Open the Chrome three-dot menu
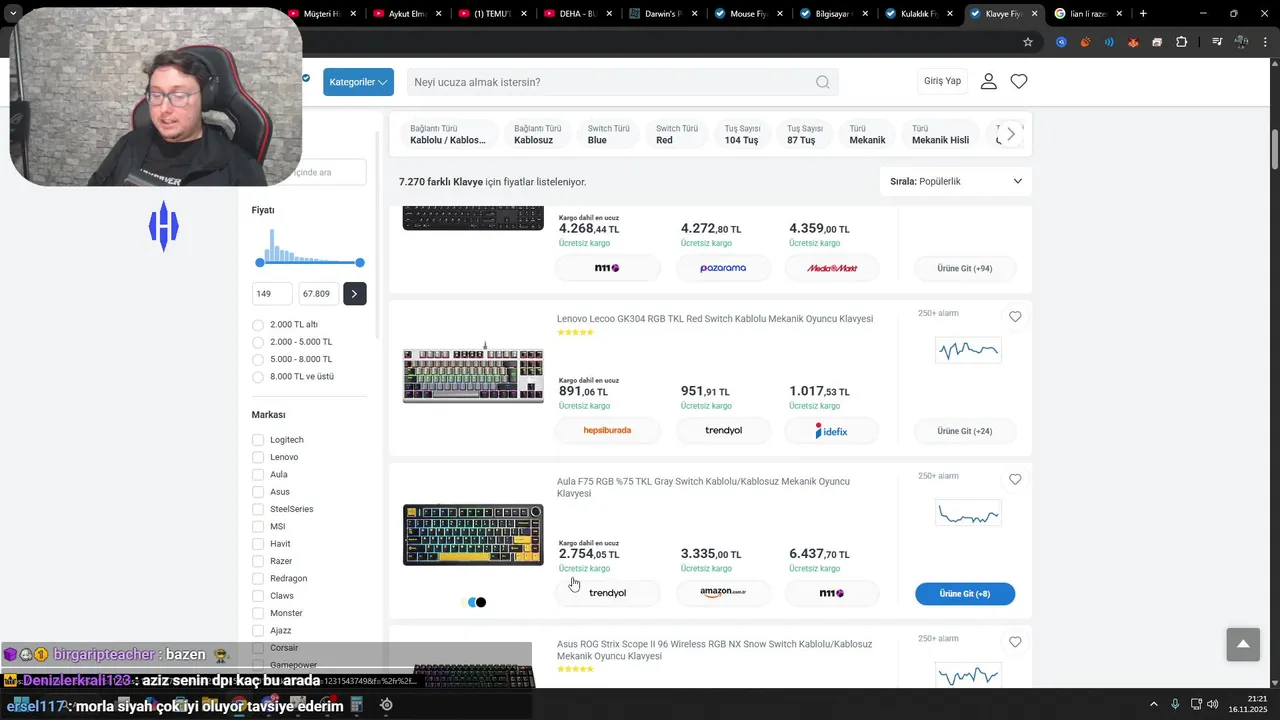This screenshot has width=1280, height=720. [1266, 42]
